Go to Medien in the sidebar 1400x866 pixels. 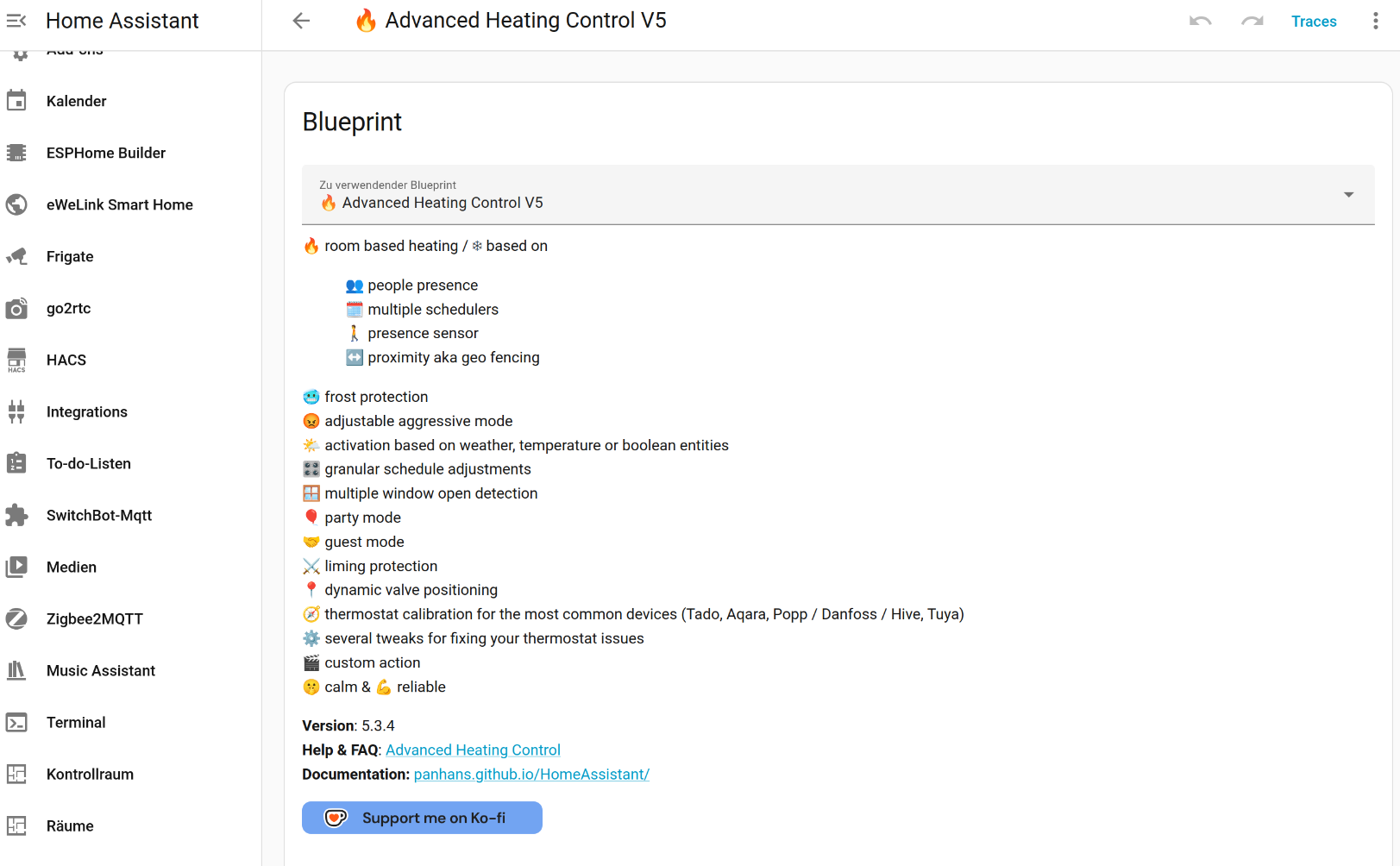pos(72,567)
